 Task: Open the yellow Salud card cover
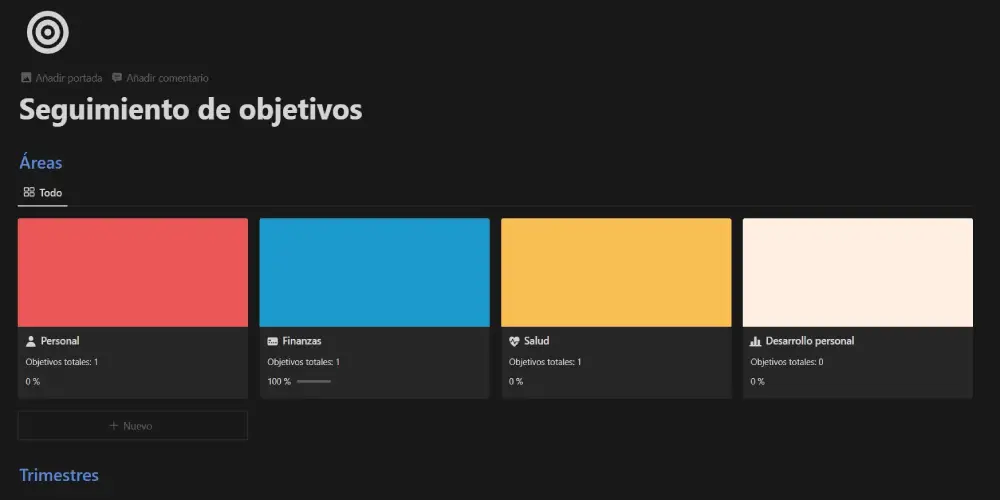(616, 272)
